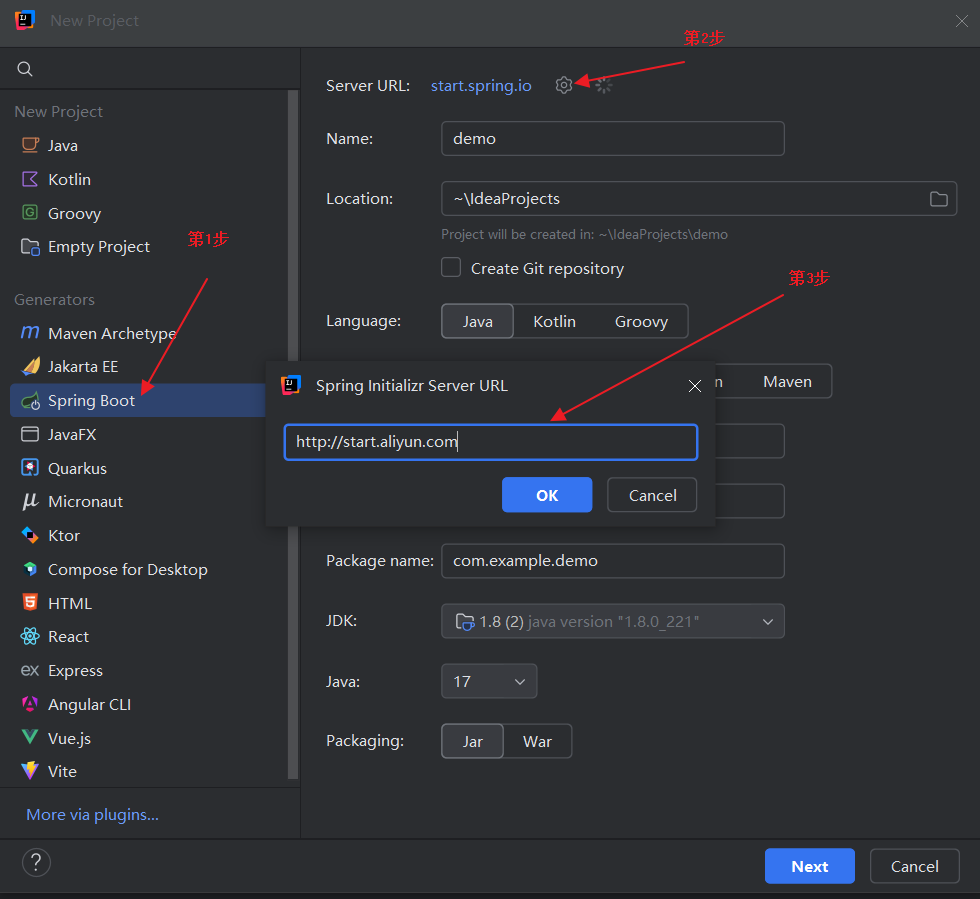980x899 pixels.
Task: Select Maven as the build type
Action: coord(787,381)
